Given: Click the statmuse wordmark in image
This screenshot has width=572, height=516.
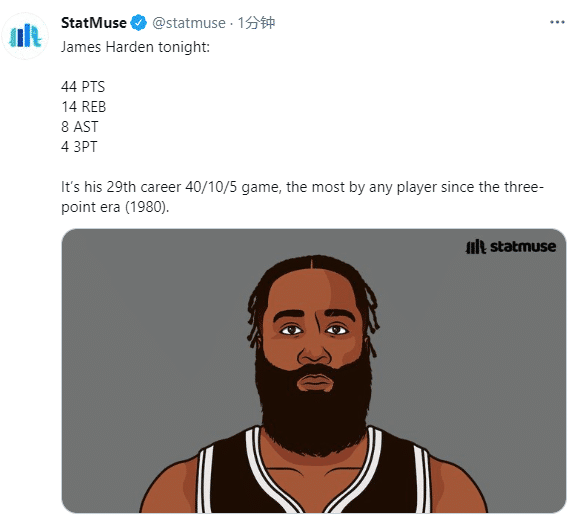Looking at the screenshot, I should pyautogui.click(x=523, y=247).
